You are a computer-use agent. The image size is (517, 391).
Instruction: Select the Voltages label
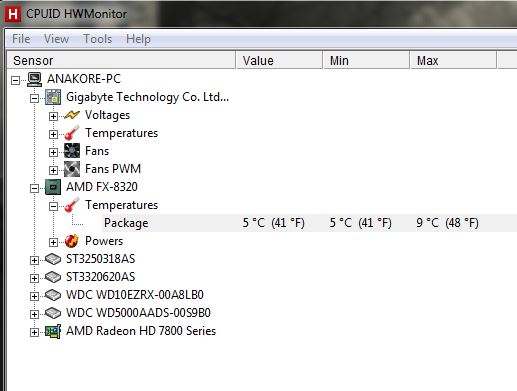pyautogui.click(x=107, y=115)
